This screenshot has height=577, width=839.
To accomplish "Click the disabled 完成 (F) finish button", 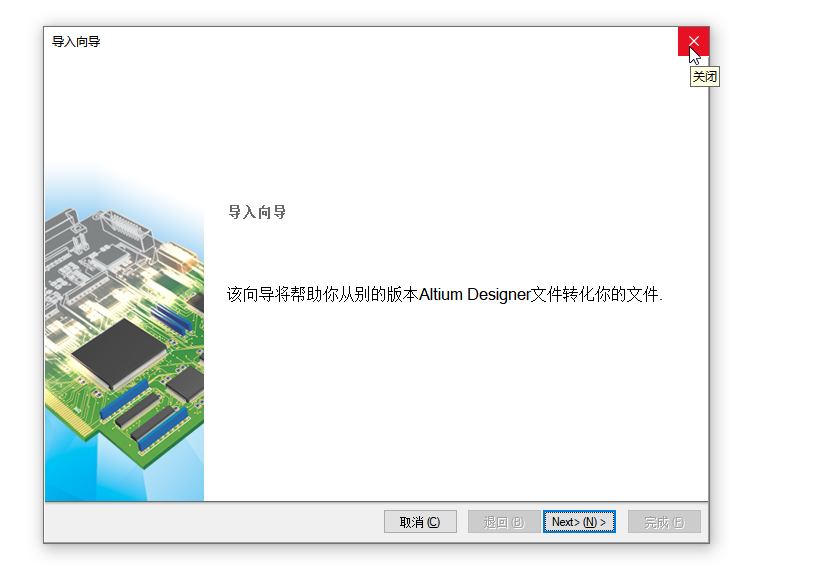I will click(664, 522).
